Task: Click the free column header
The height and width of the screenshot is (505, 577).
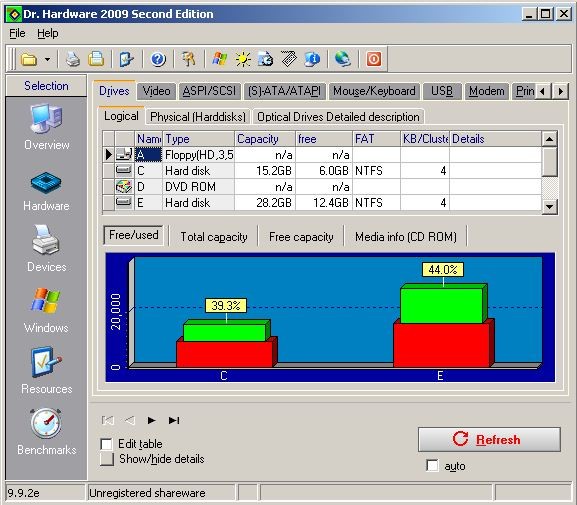Action: pyautogui.click(x=324, y=139)
